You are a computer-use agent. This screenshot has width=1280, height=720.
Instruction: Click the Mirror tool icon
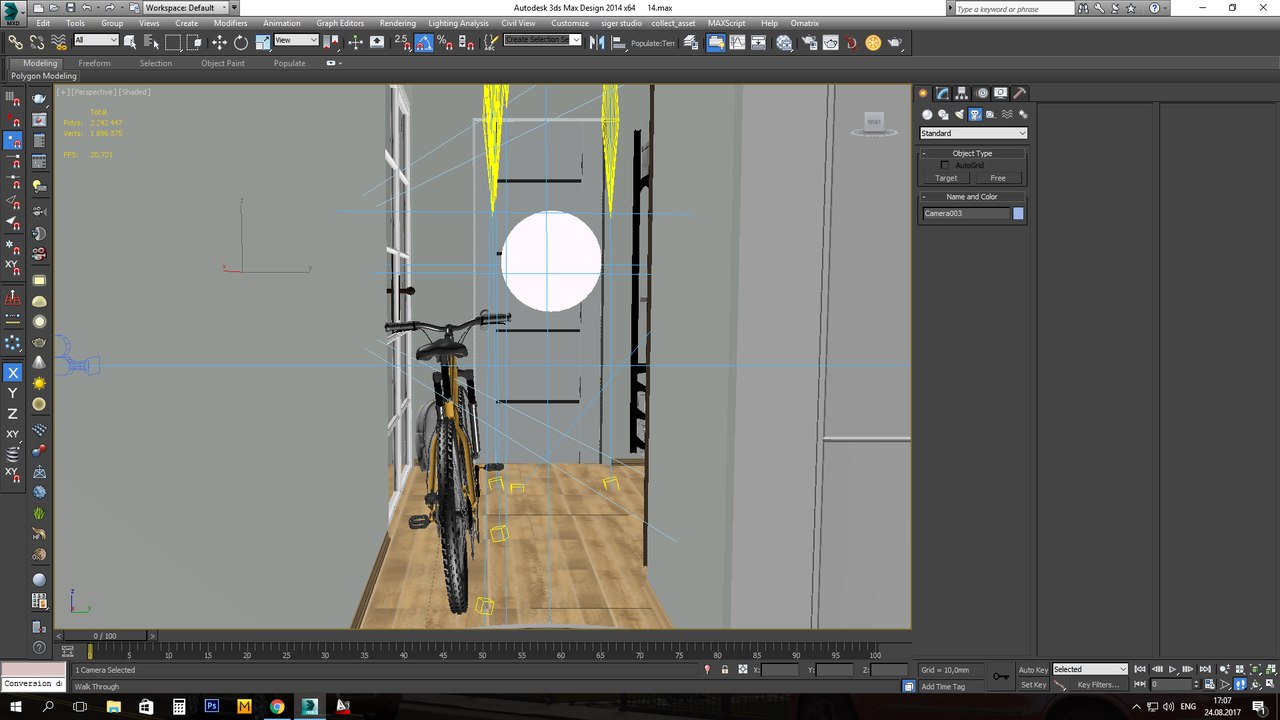[x=597, y=42]
